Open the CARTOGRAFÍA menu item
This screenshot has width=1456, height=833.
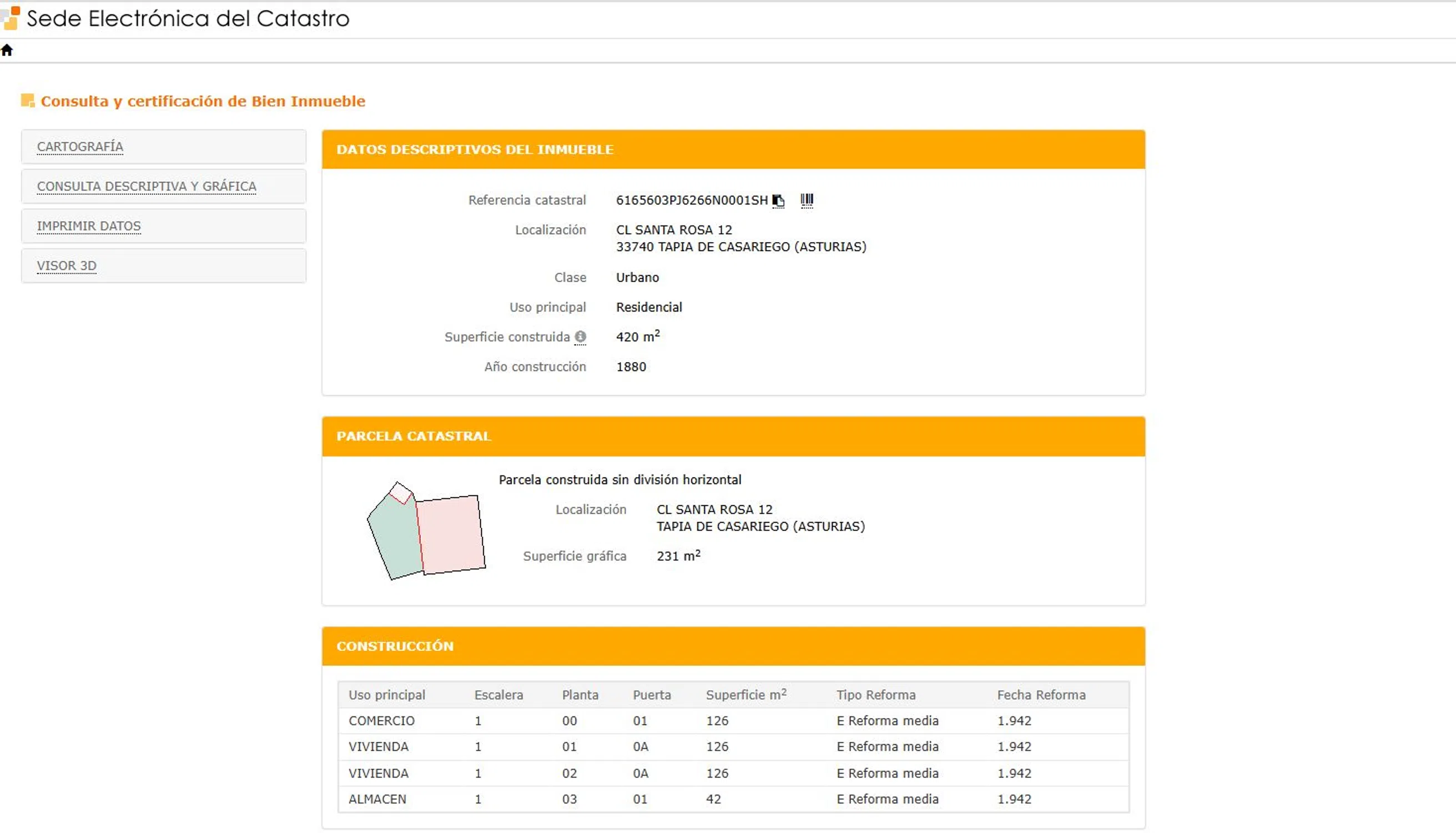click(80, 147)
